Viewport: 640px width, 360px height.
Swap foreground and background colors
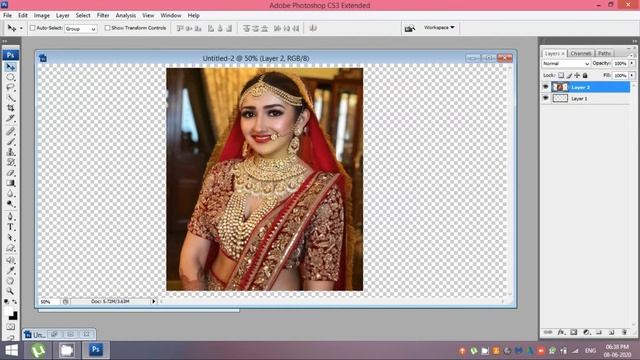(x=15, y=302)
